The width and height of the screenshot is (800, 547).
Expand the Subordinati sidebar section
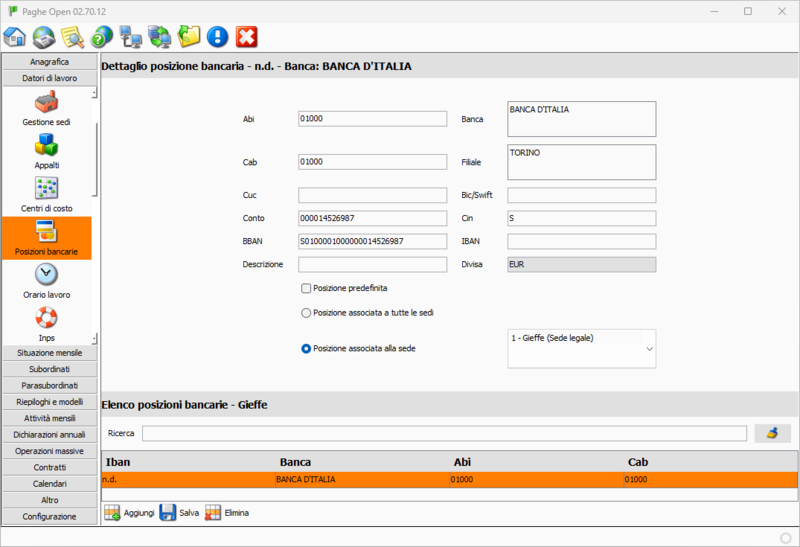coord(49,369)
